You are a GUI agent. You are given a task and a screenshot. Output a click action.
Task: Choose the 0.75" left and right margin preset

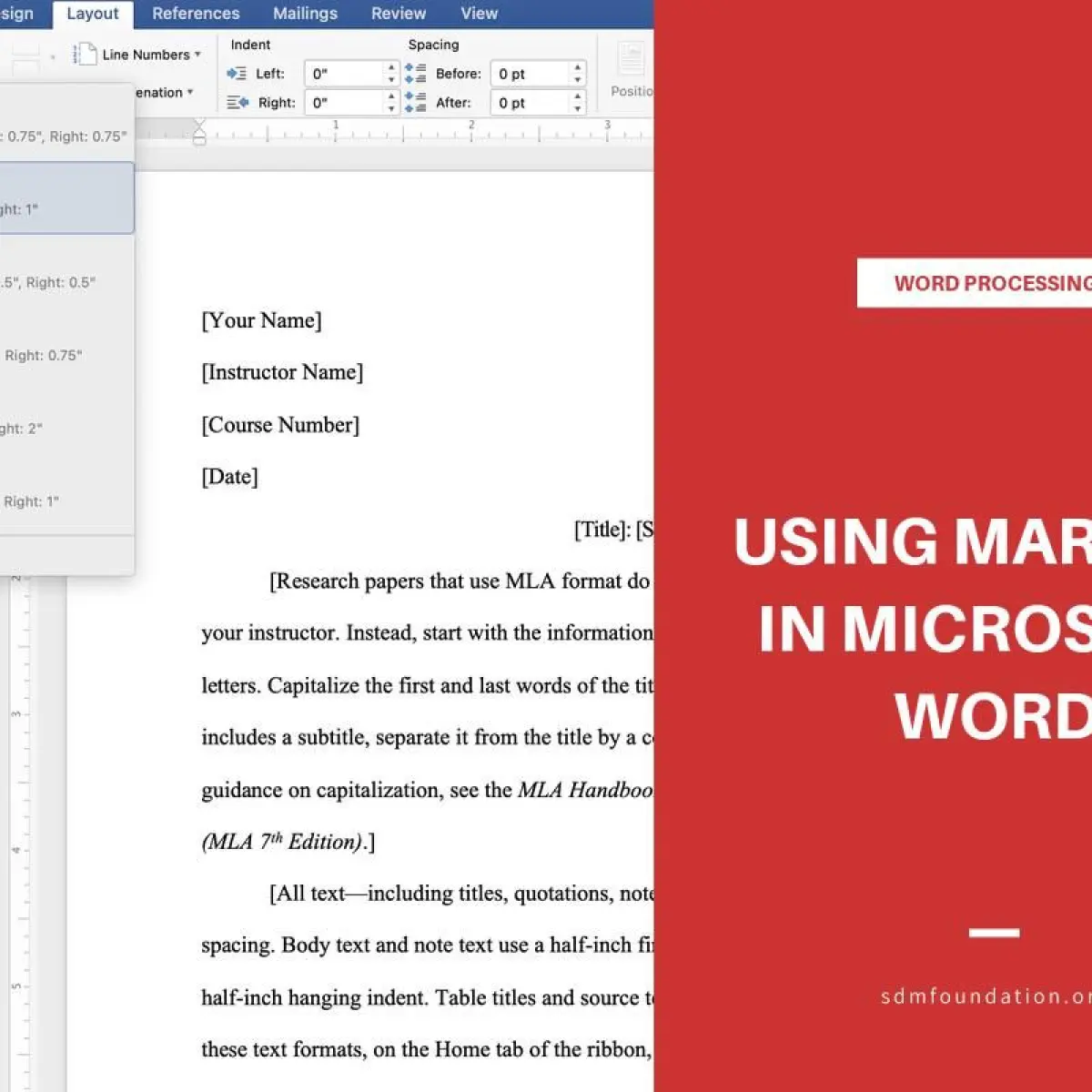coord(66,127)
